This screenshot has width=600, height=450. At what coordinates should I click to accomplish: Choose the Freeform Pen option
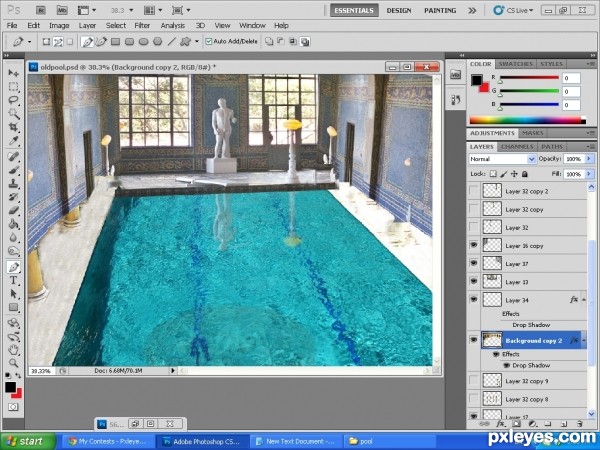click(101, 41)
